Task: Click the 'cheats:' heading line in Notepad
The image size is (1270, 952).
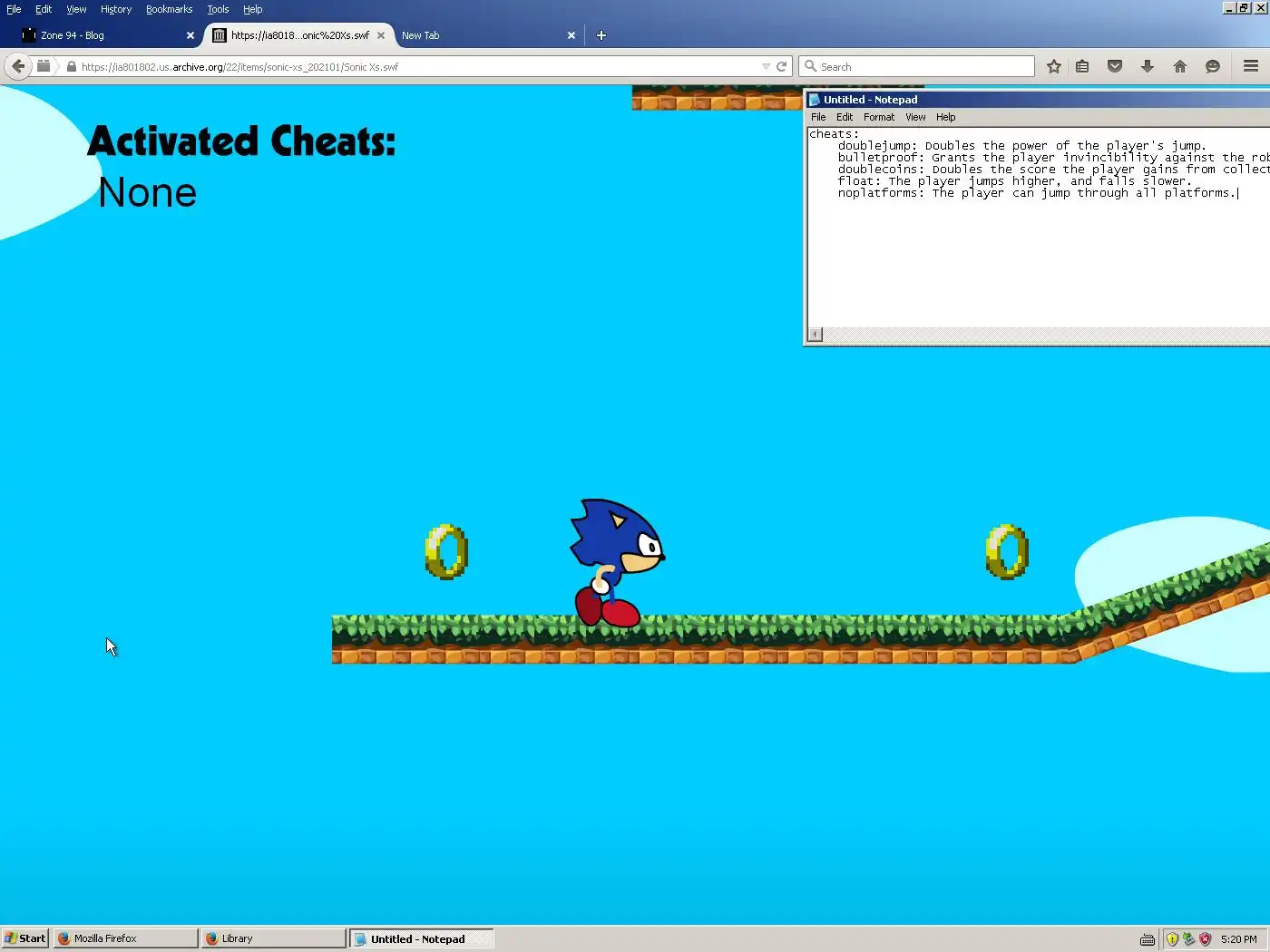Action: point(834,134)
